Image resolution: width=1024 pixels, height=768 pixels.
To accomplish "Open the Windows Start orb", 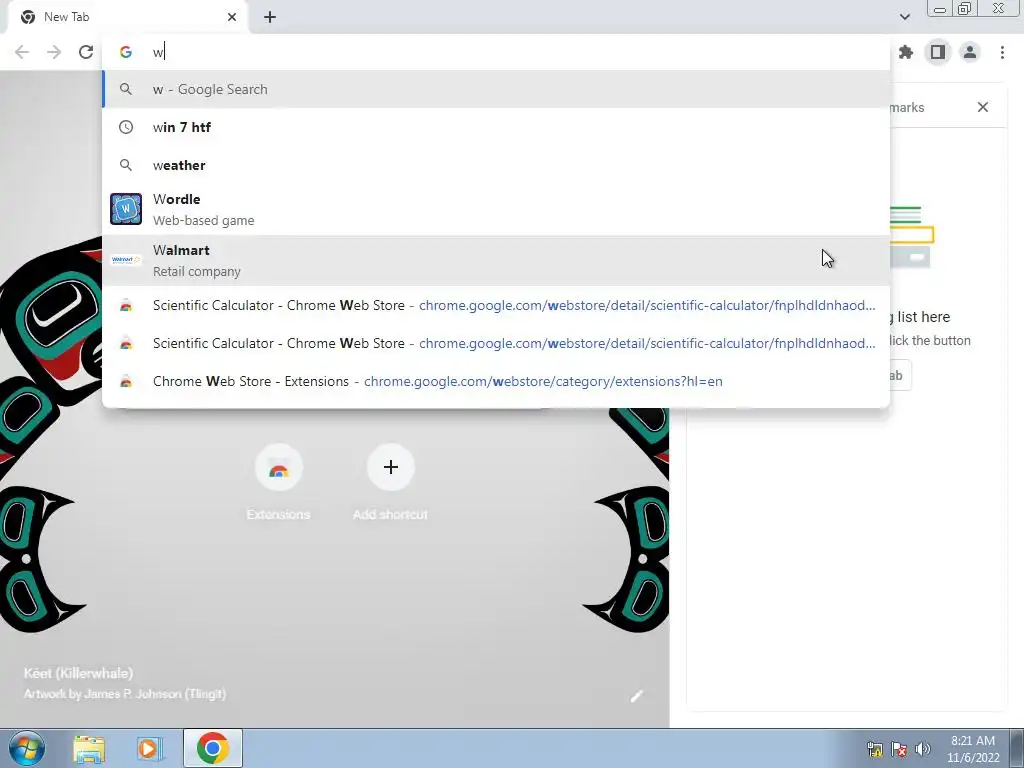I will coord(27,748).
